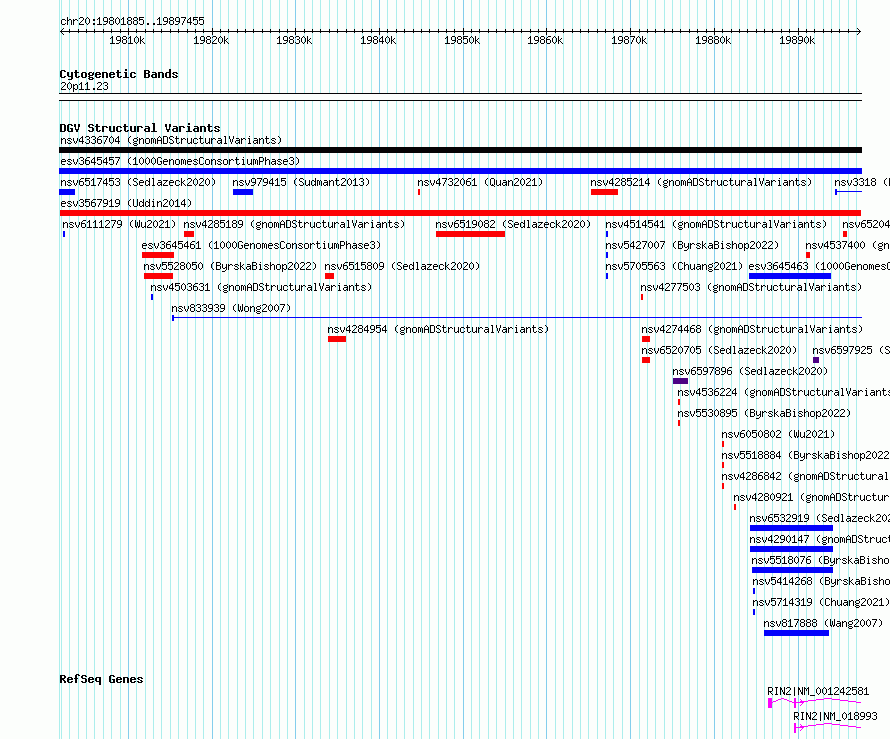Select nsv6520705 (Sedlazeck2020) label

719,350
